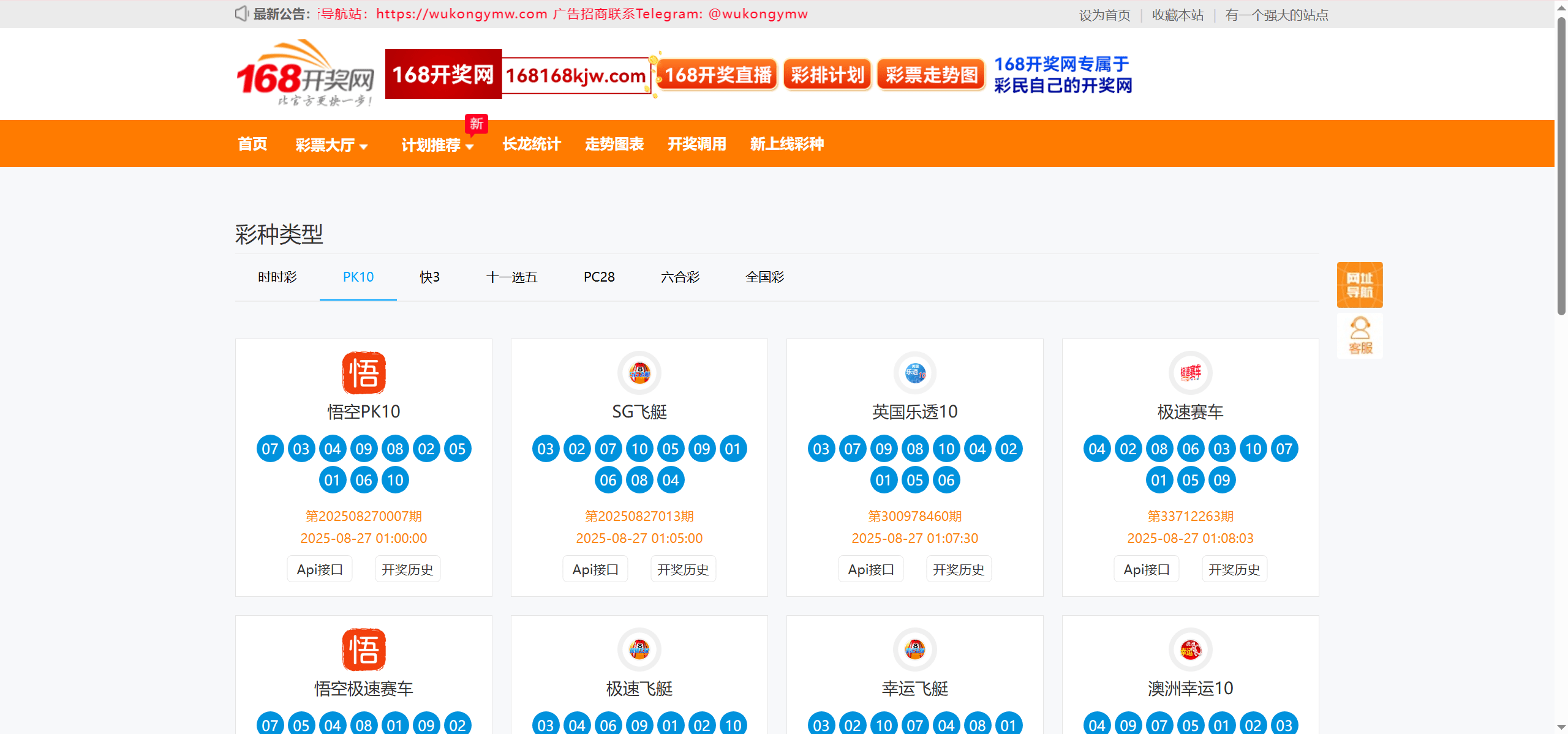Viewport: 1568px width, 734px height.
Task: Click the 悟空极速赛车 lottery icon
Action: [x=363, y=650]
